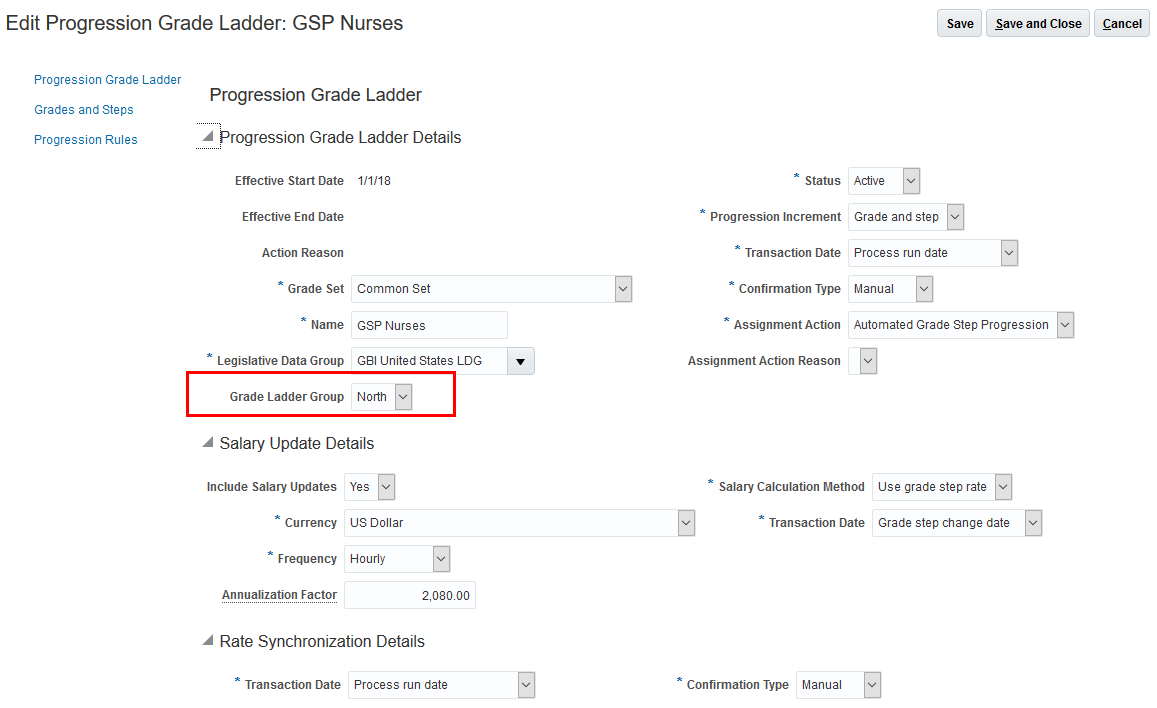Open the Status dropdown
Viewport: 1157px width, 708px height.
tap(910, 181)
